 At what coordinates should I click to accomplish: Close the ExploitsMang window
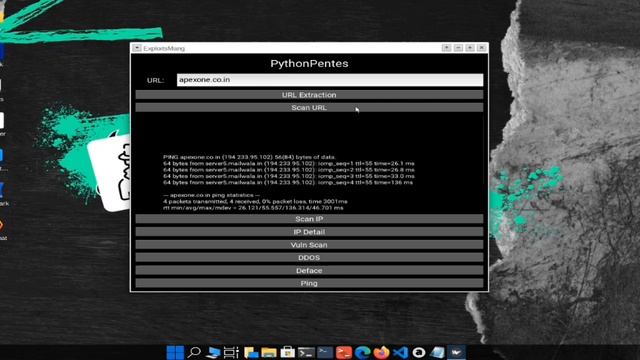[x=482, y=48]
